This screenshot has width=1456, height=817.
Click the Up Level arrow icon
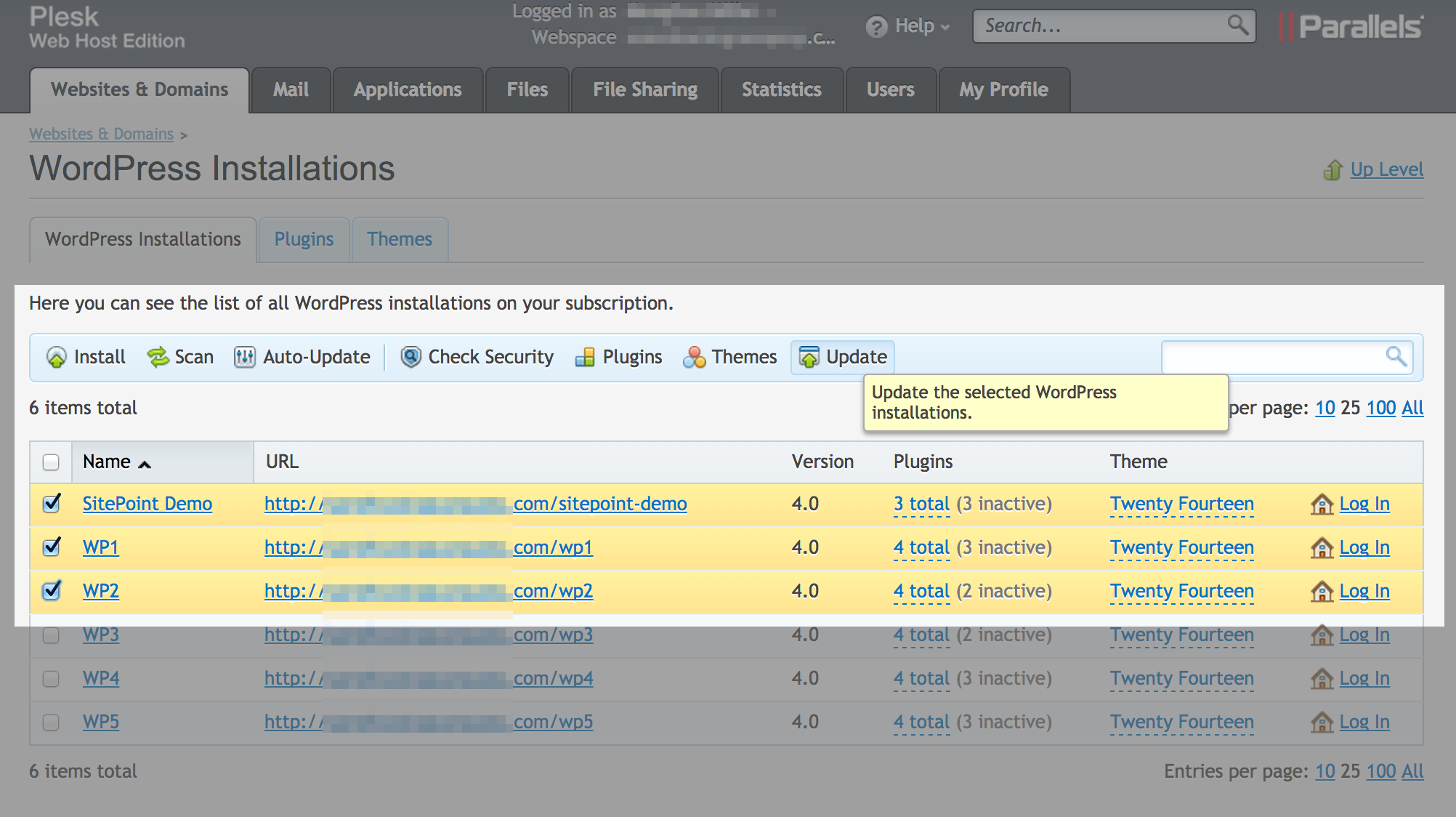pyautogui.click(x=1332, y=170)
